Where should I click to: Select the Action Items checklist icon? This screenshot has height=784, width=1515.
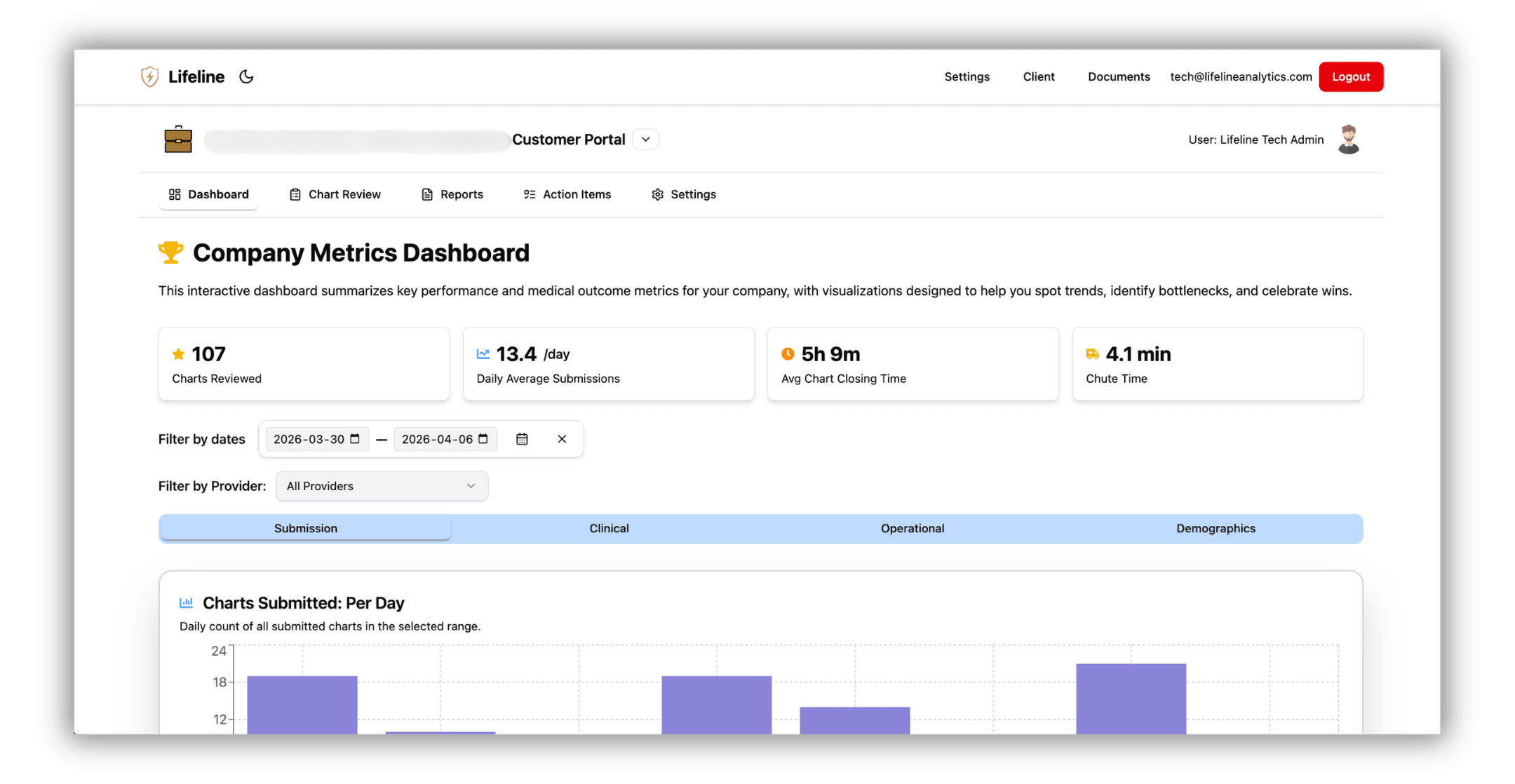pyautogui.click(x=529, y=194)
